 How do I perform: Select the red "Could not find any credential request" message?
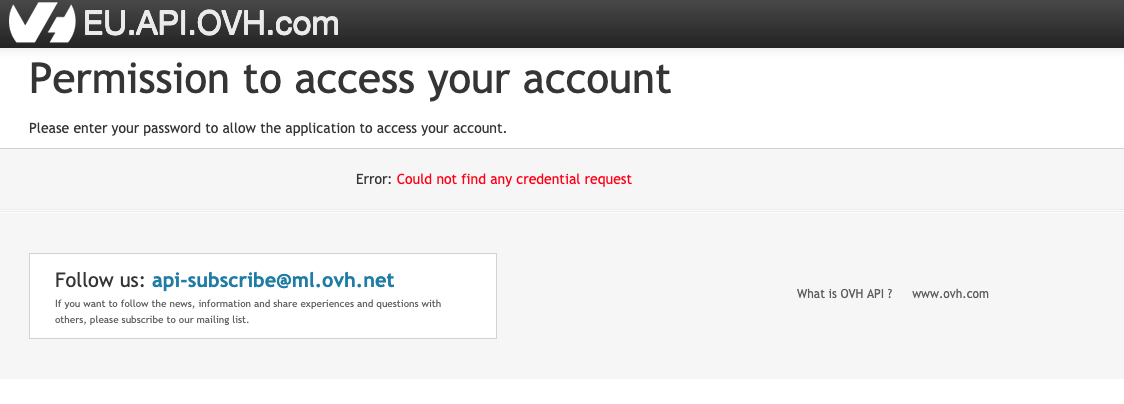pos(514,180)
